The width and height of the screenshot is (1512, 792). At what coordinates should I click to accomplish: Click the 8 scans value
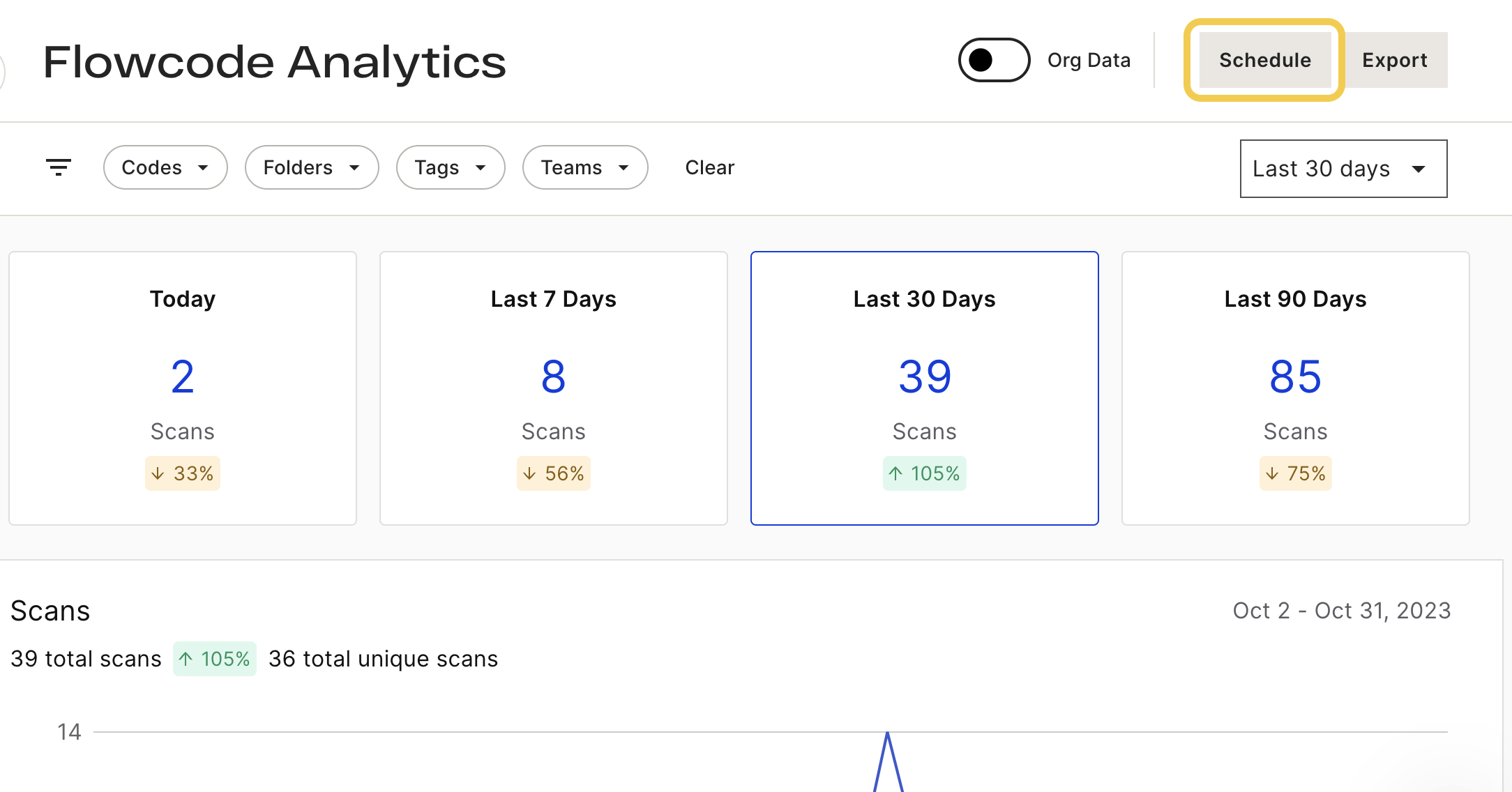point(554,377)
